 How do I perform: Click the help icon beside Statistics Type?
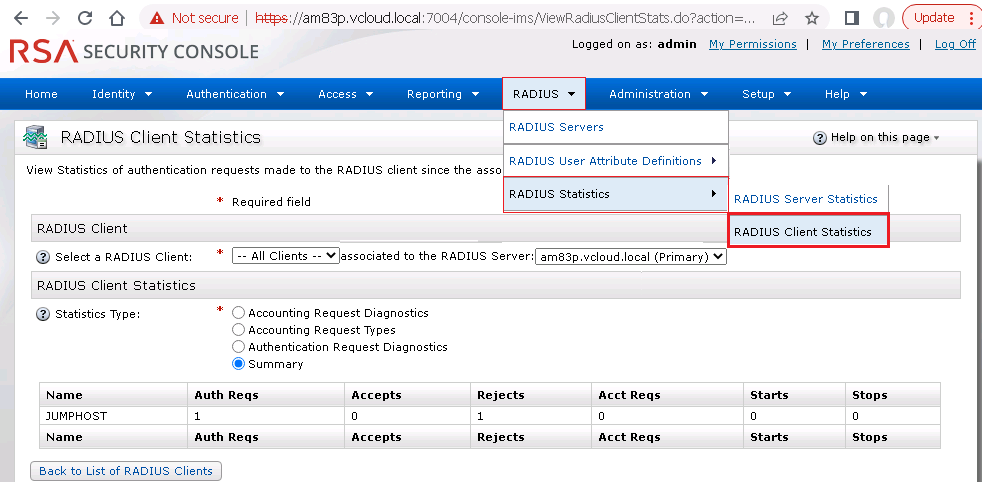(x=43, y=314)
